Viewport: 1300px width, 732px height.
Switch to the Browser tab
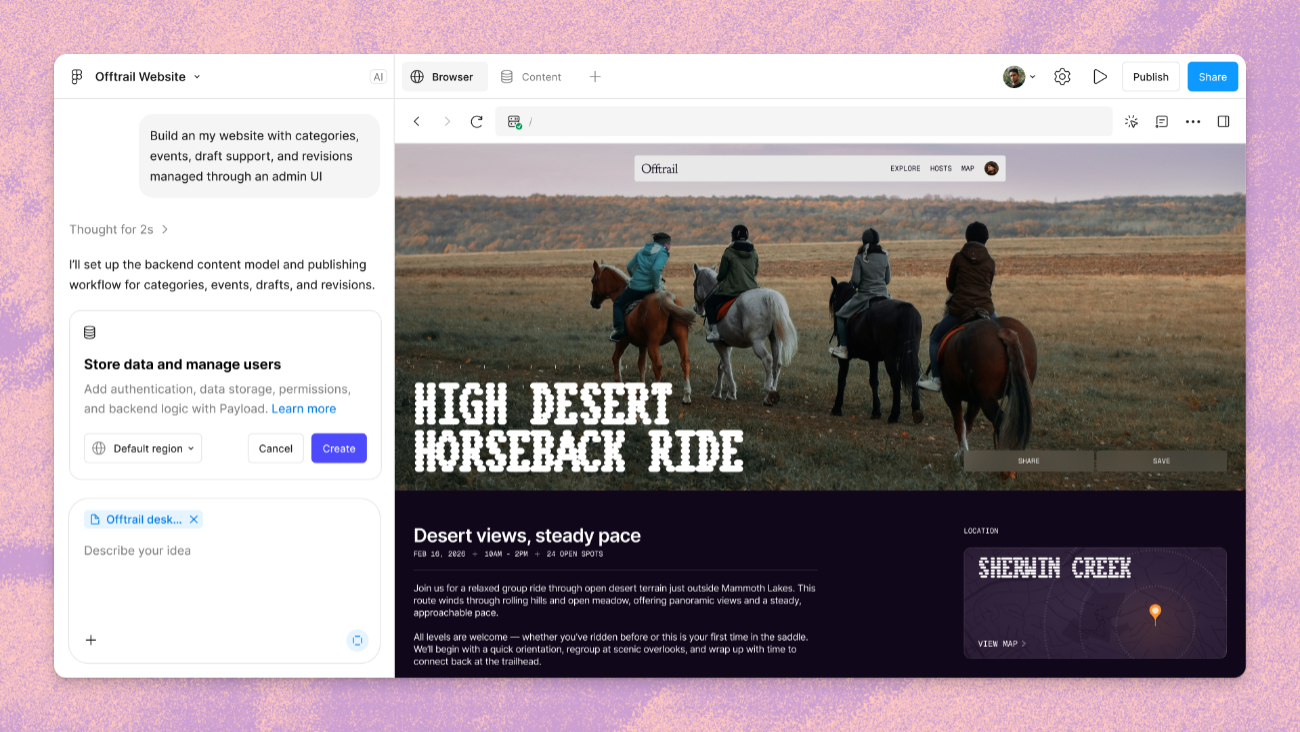click(x=445, y=77)
